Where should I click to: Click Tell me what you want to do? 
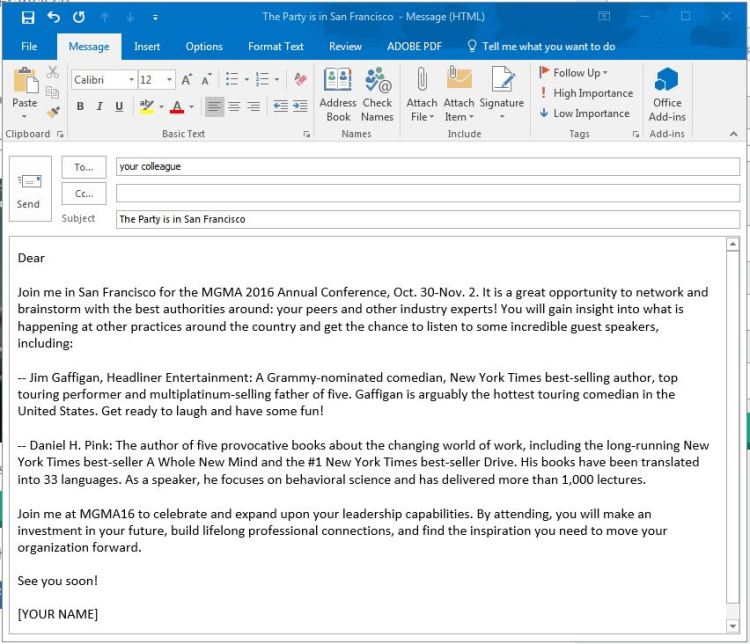coord(541,46)
